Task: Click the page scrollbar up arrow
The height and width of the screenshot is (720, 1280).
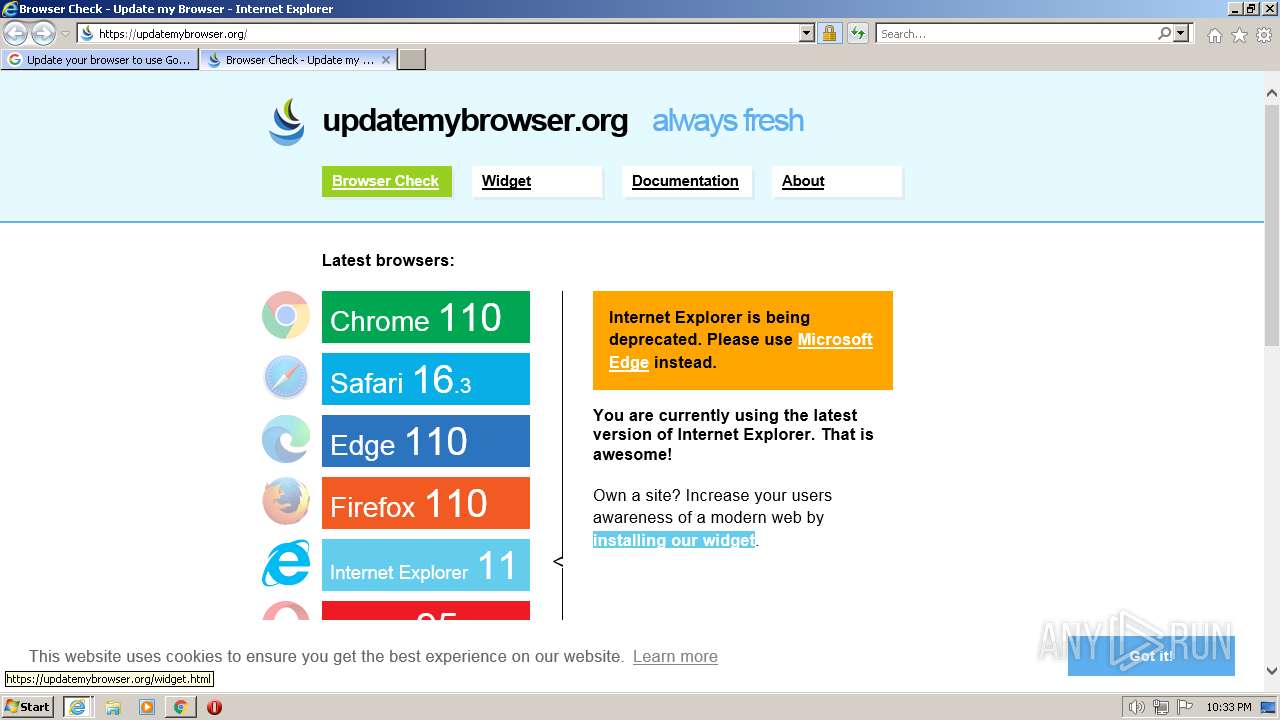Action: [x=1271, y=94]
